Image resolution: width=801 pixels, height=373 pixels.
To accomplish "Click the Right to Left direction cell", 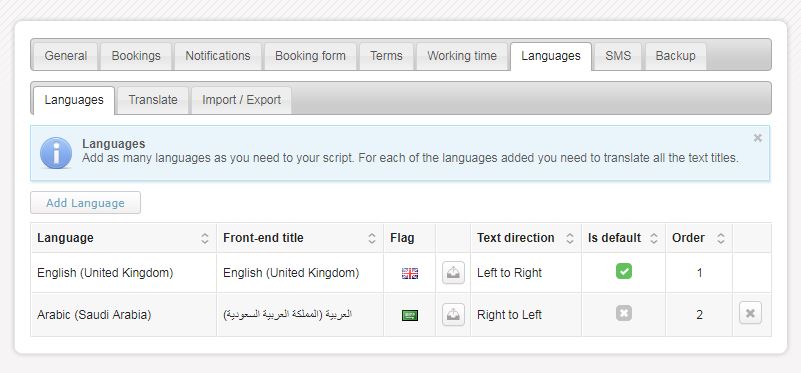I will point(526,315).
